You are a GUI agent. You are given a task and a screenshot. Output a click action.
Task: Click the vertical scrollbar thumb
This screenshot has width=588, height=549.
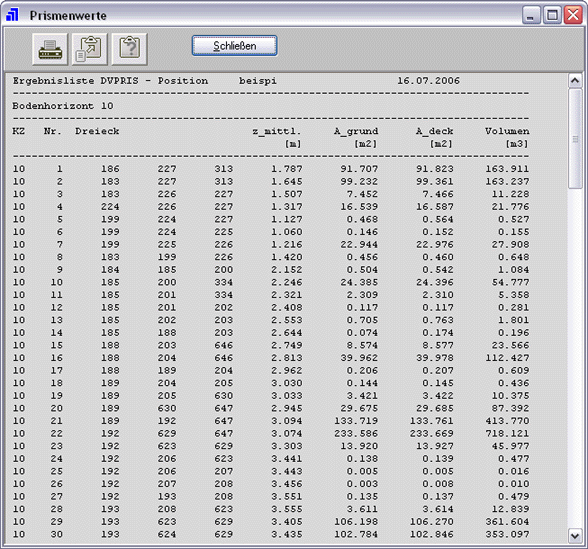point(575,139)
